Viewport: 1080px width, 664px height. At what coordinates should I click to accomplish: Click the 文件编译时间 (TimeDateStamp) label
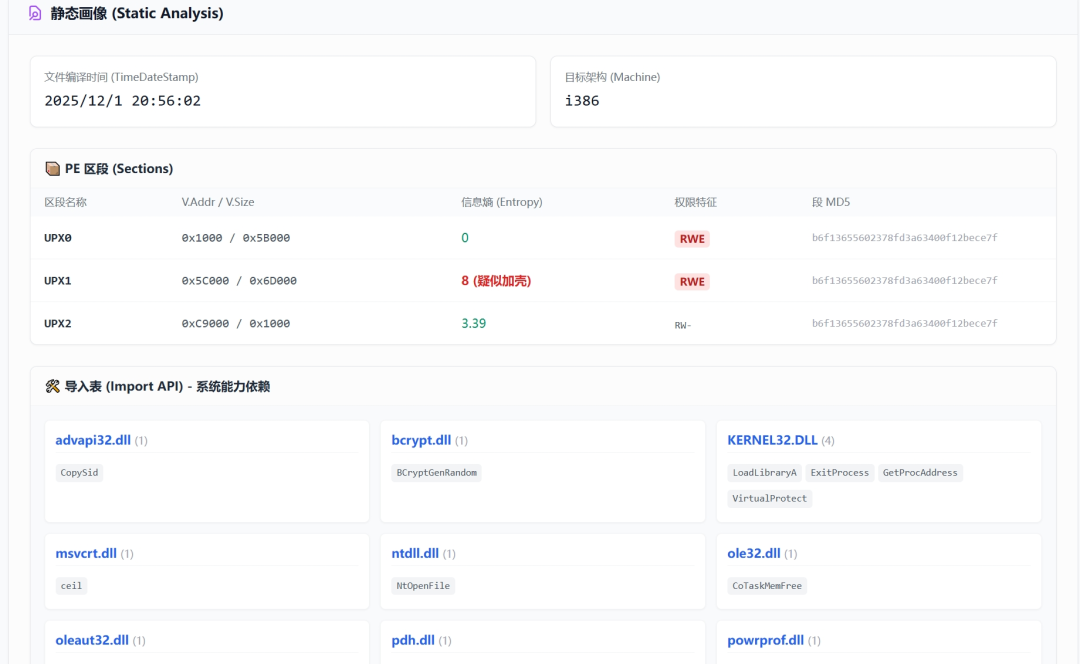(x=121, y=77)
